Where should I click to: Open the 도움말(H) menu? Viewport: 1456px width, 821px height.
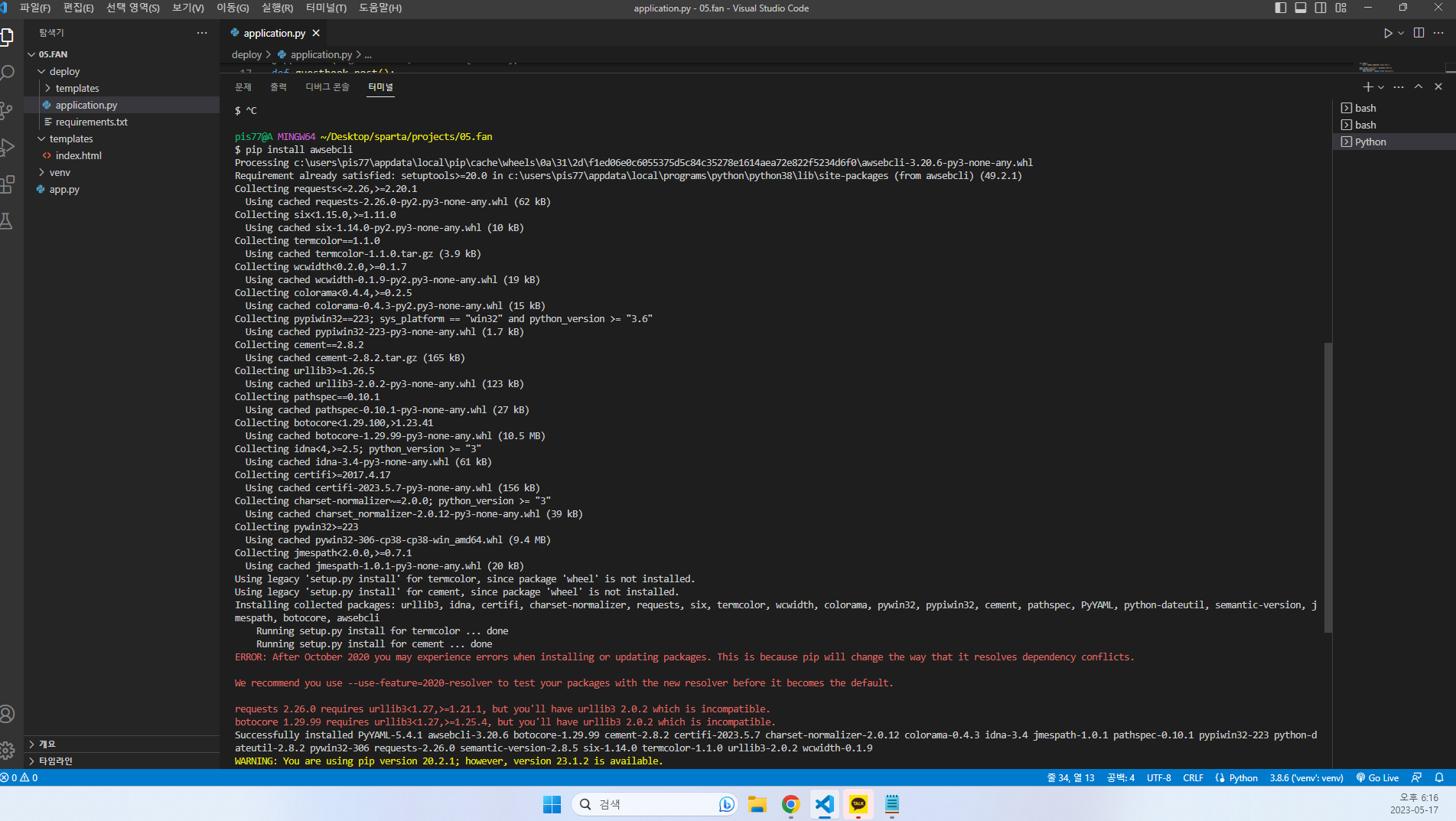coord(380,8)
